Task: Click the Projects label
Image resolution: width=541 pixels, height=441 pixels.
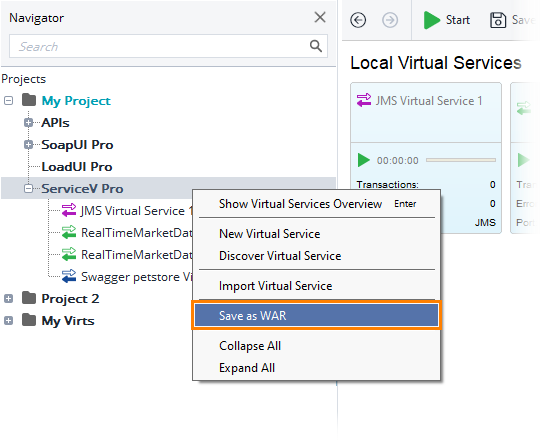Action: click(x=23, y=79)
